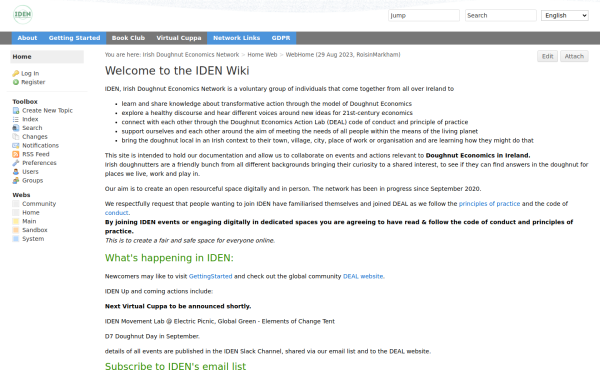Follow the Log In link
The width and height of the screenshot is (600, 375).
30,73
